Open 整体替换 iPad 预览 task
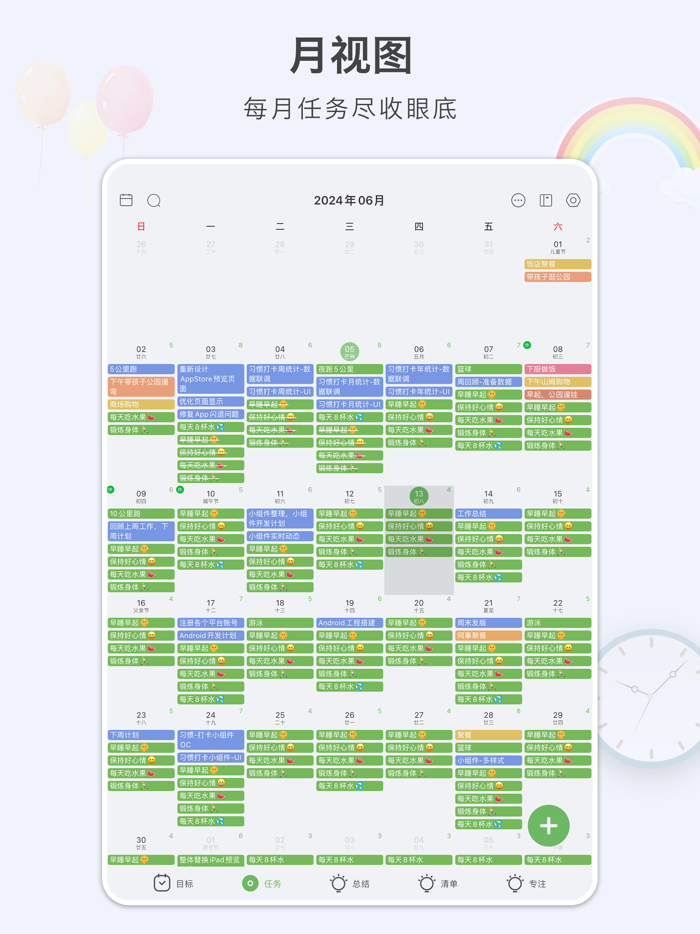Image resolution: width=700 pixels, height=934 pixels. (211, 860)
